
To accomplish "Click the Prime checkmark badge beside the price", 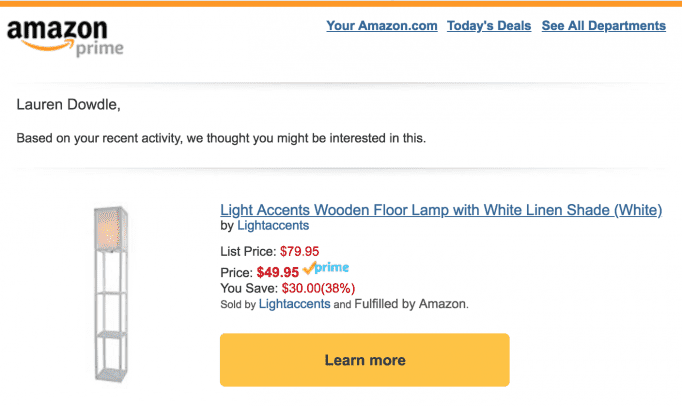I will [x=326, y=268].
